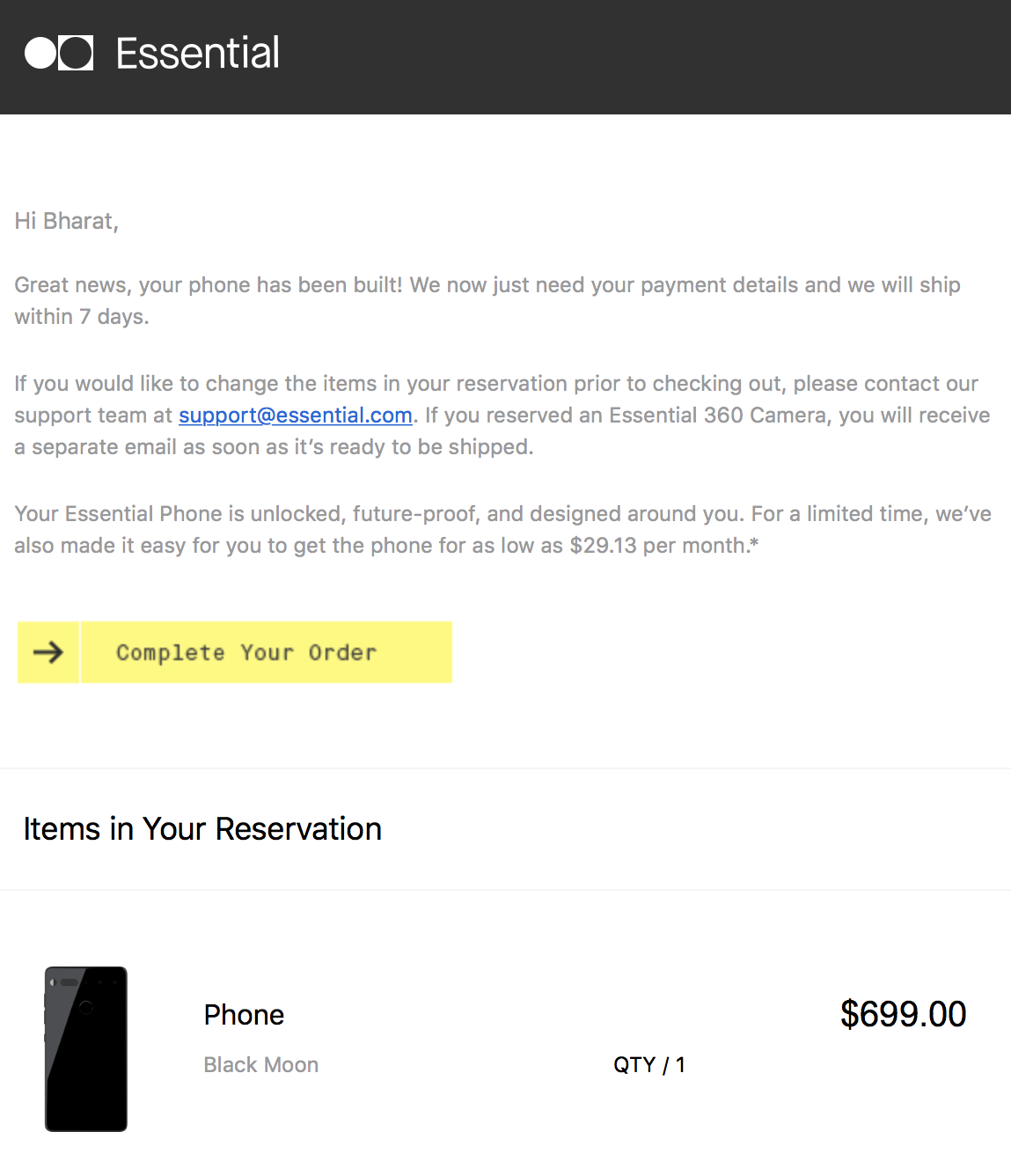
Task: Click the QTY / 1 quantity text
Action: click(x=649, y=1065)
